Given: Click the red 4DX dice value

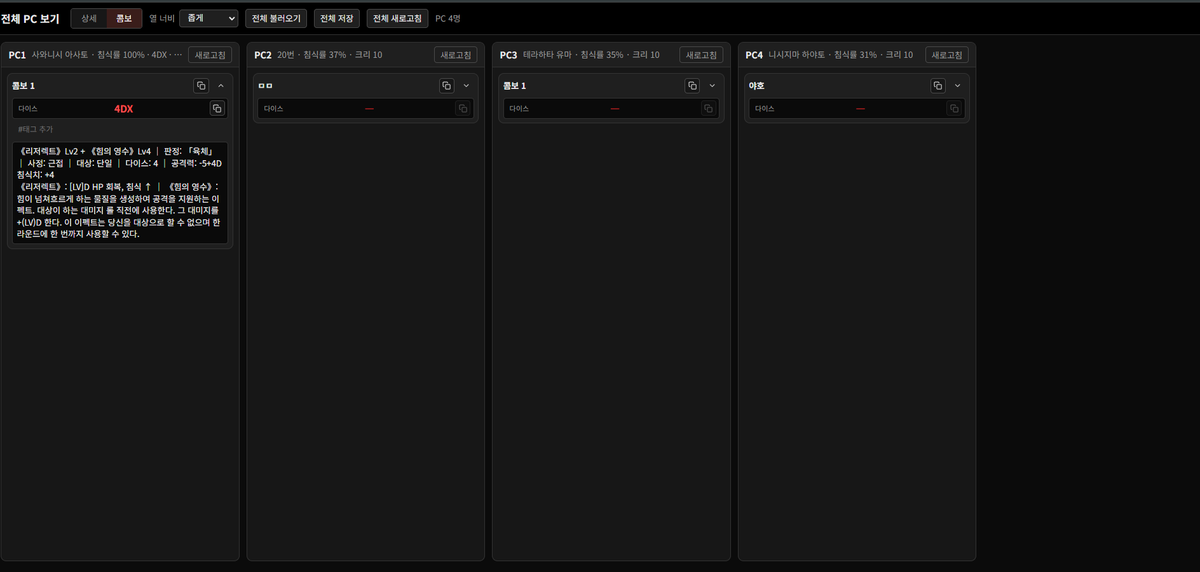Looking at the screenshot, I should pos(123,108).
